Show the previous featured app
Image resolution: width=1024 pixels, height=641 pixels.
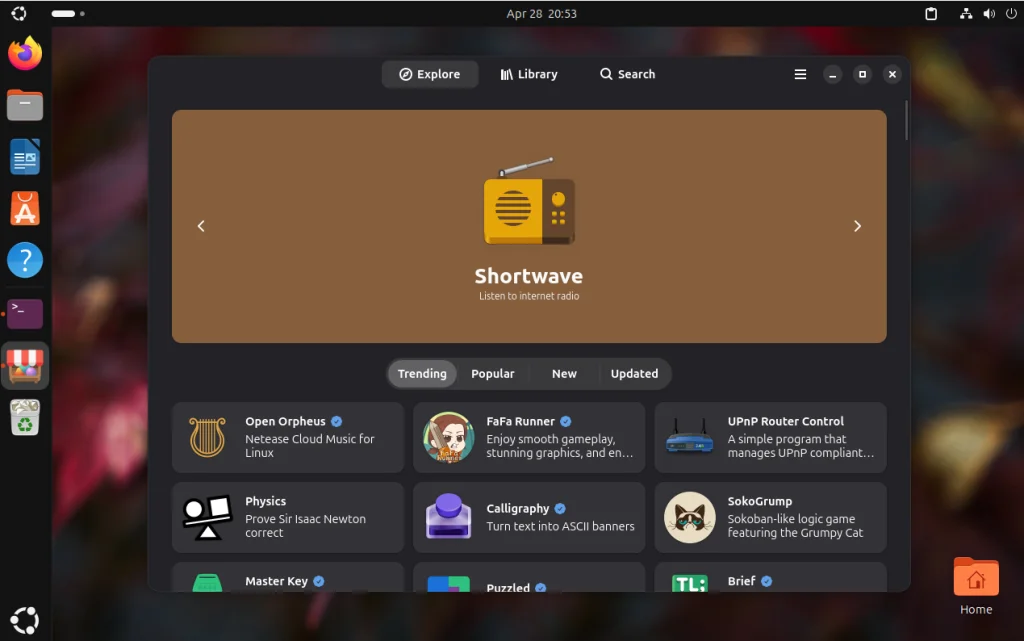201,226
